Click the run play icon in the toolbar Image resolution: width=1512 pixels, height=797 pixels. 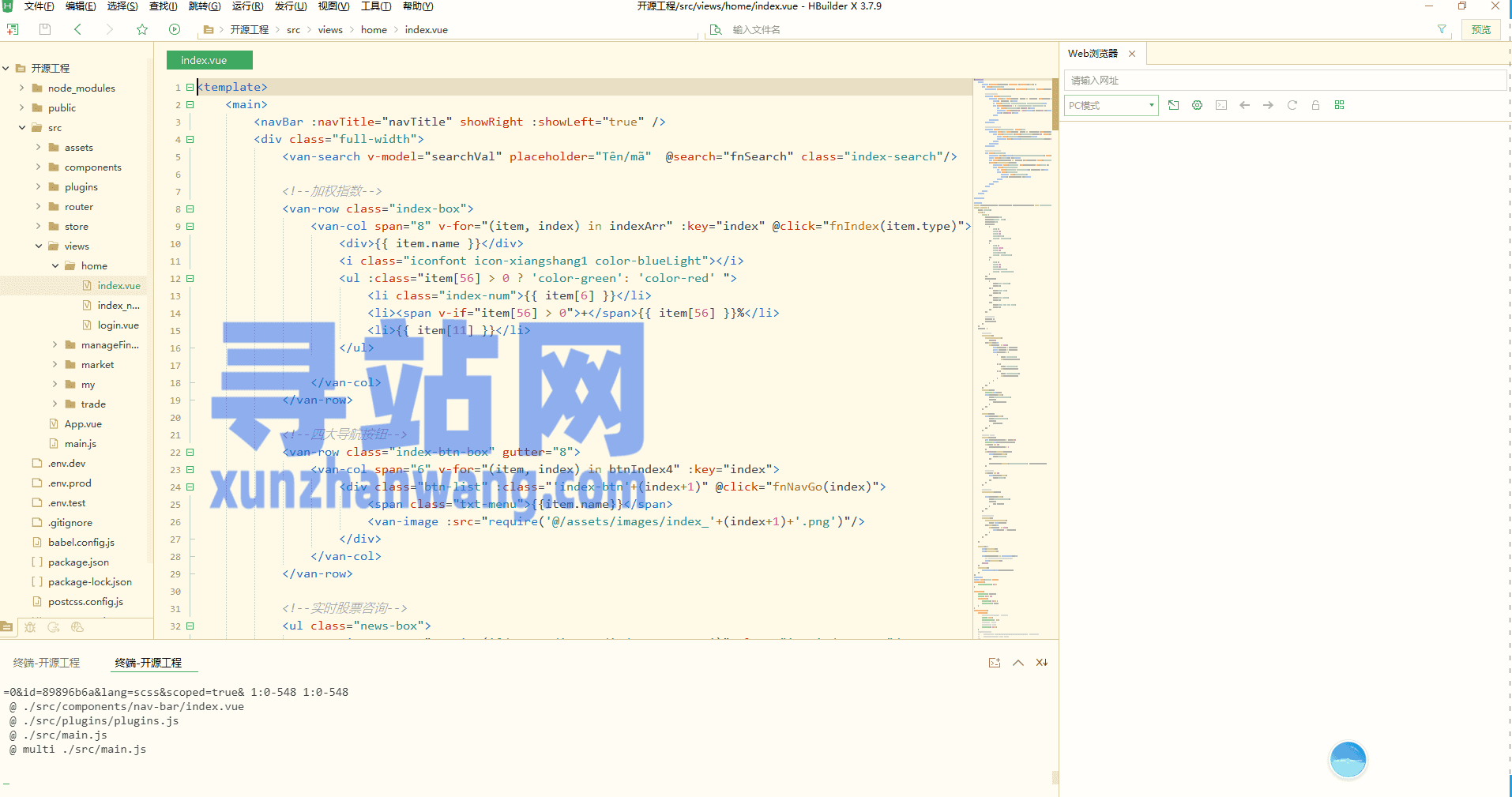coord(175,29)
